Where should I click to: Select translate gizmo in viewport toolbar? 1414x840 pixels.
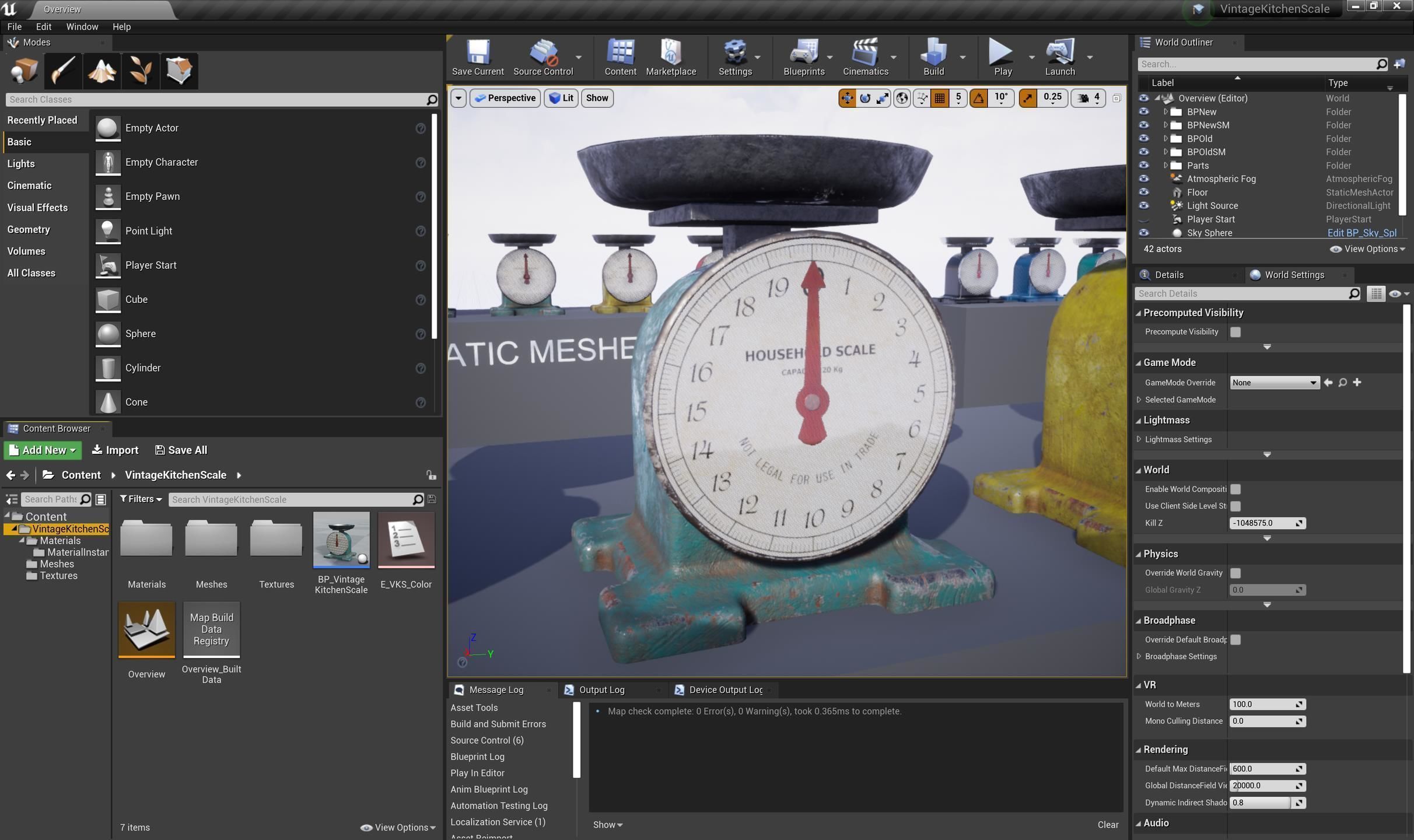point(847,98)
